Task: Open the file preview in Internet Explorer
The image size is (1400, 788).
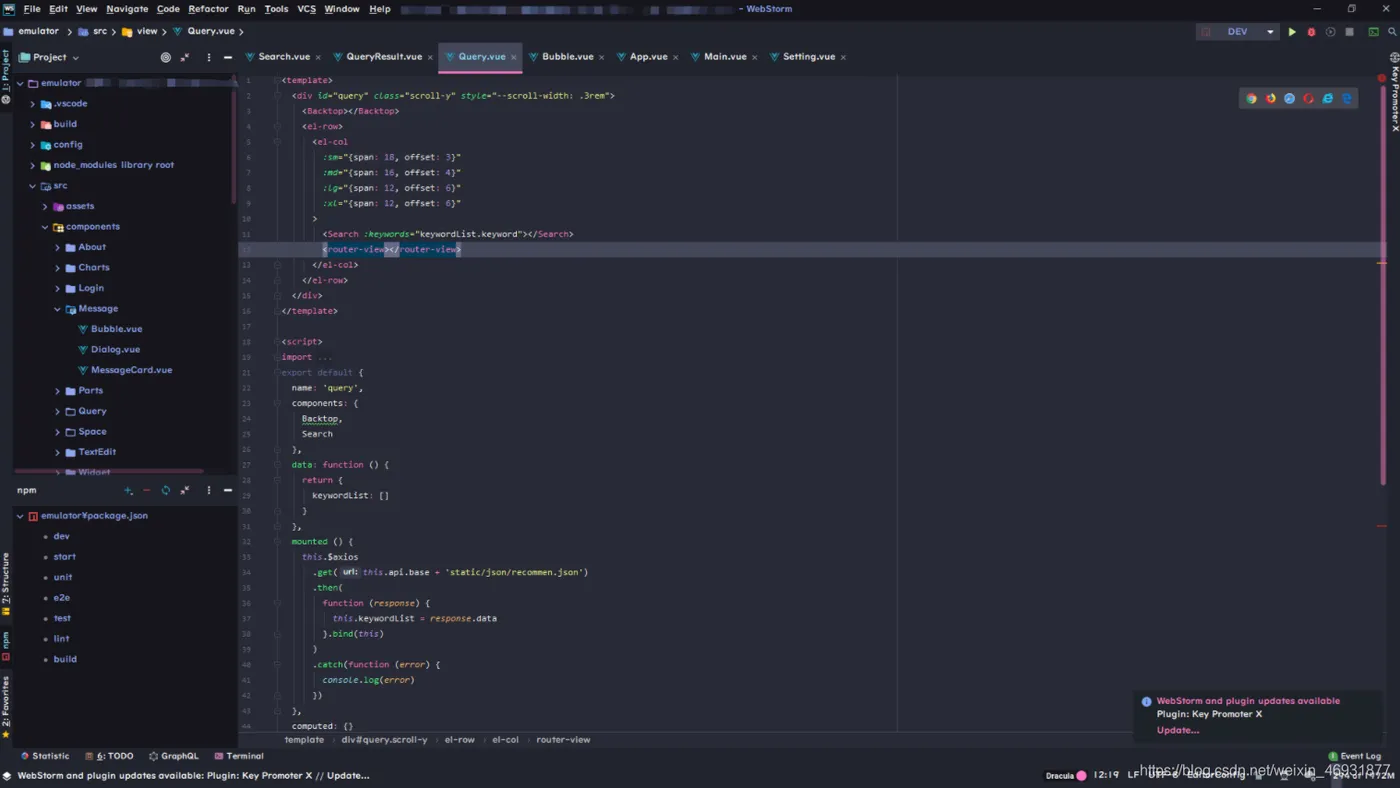Action: [1327, 98]
